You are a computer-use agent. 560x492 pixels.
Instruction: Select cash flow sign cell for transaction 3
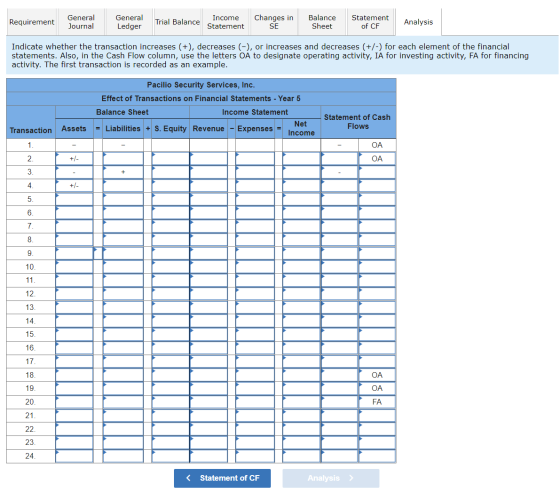(x=339, y=172)
